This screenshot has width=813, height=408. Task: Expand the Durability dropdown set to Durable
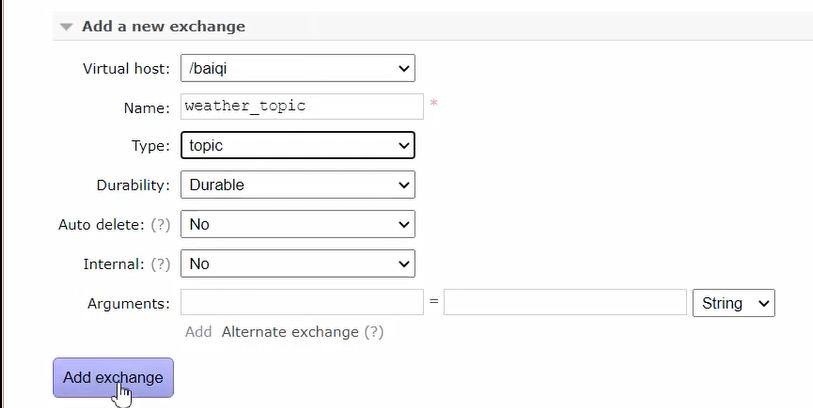297,185
